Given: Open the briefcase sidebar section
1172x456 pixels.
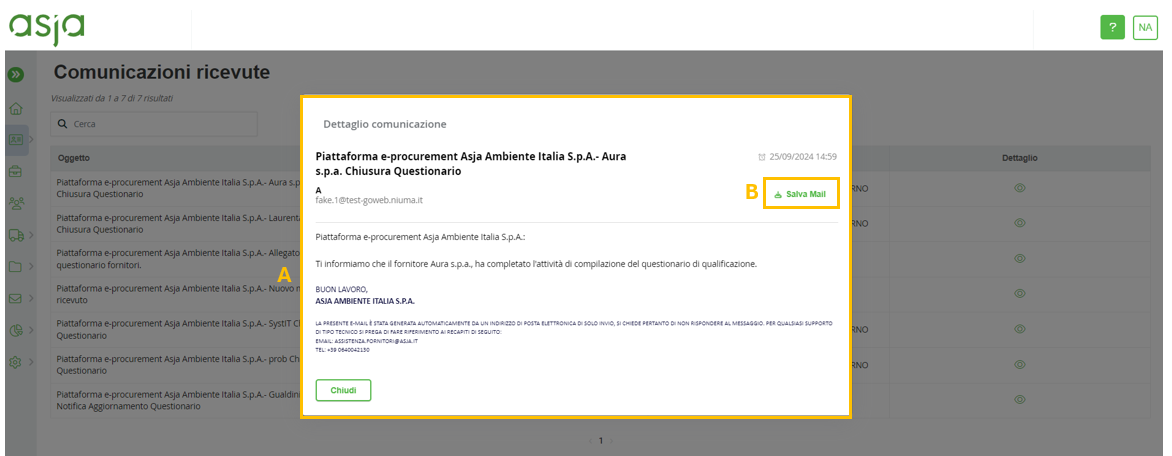Looking at the screenshot, I should pos(16,171).
